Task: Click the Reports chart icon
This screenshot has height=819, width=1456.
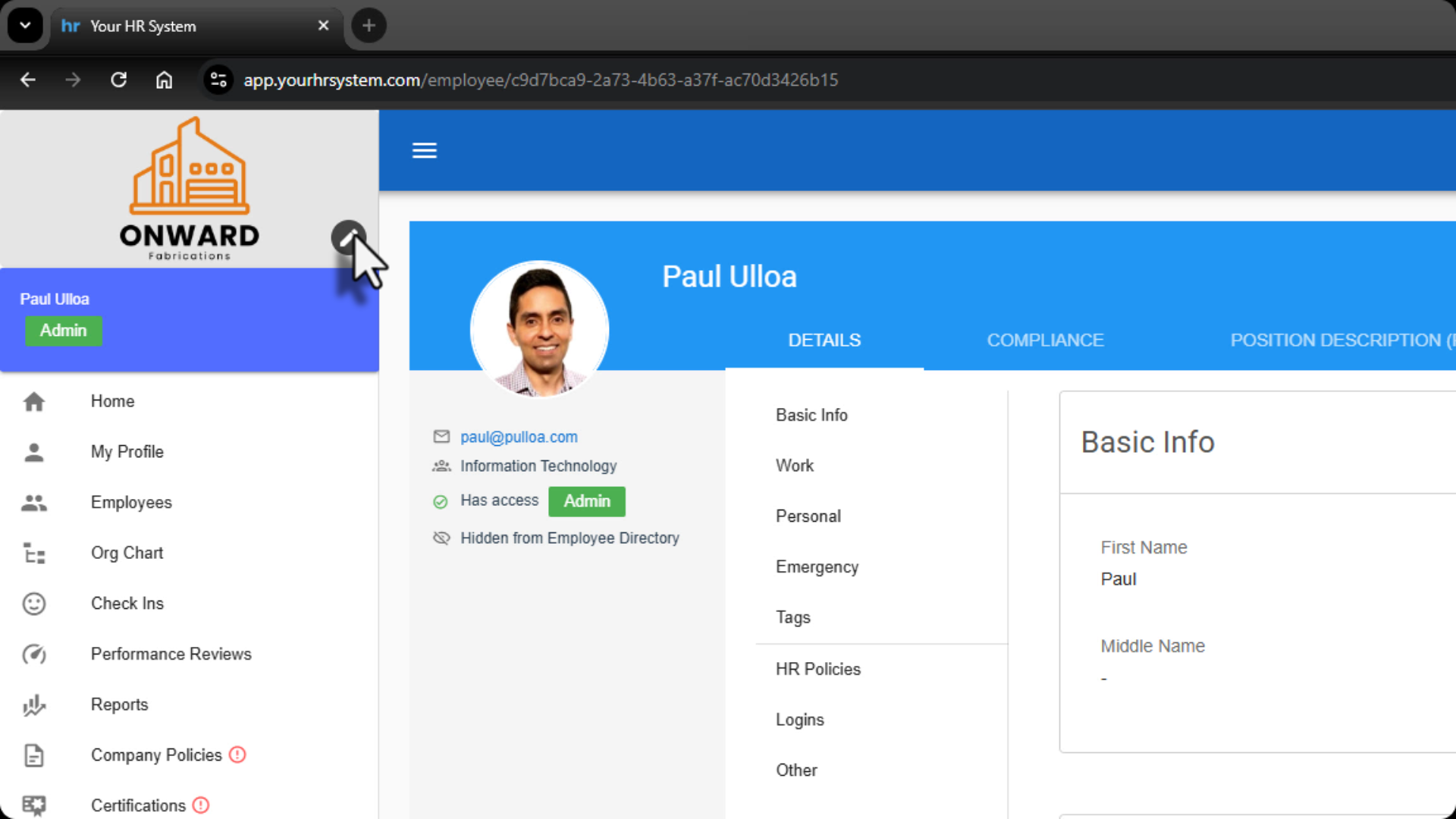Action: click(x=34, y=705)
